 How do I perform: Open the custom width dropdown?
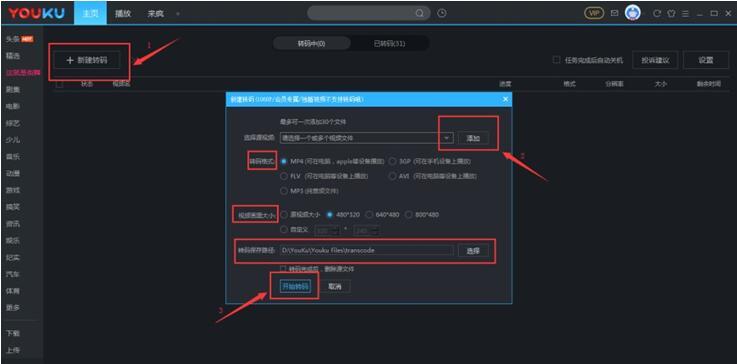pyautogui.click(x=335, y=230)
